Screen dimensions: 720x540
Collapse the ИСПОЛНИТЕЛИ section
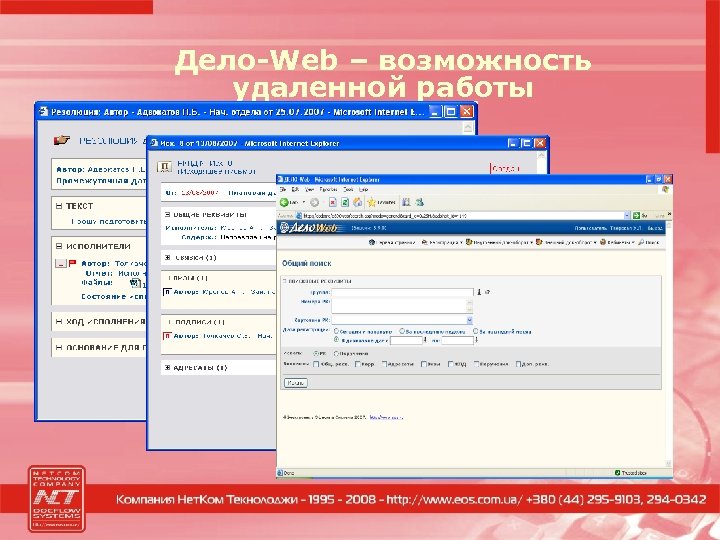(59, 246)
